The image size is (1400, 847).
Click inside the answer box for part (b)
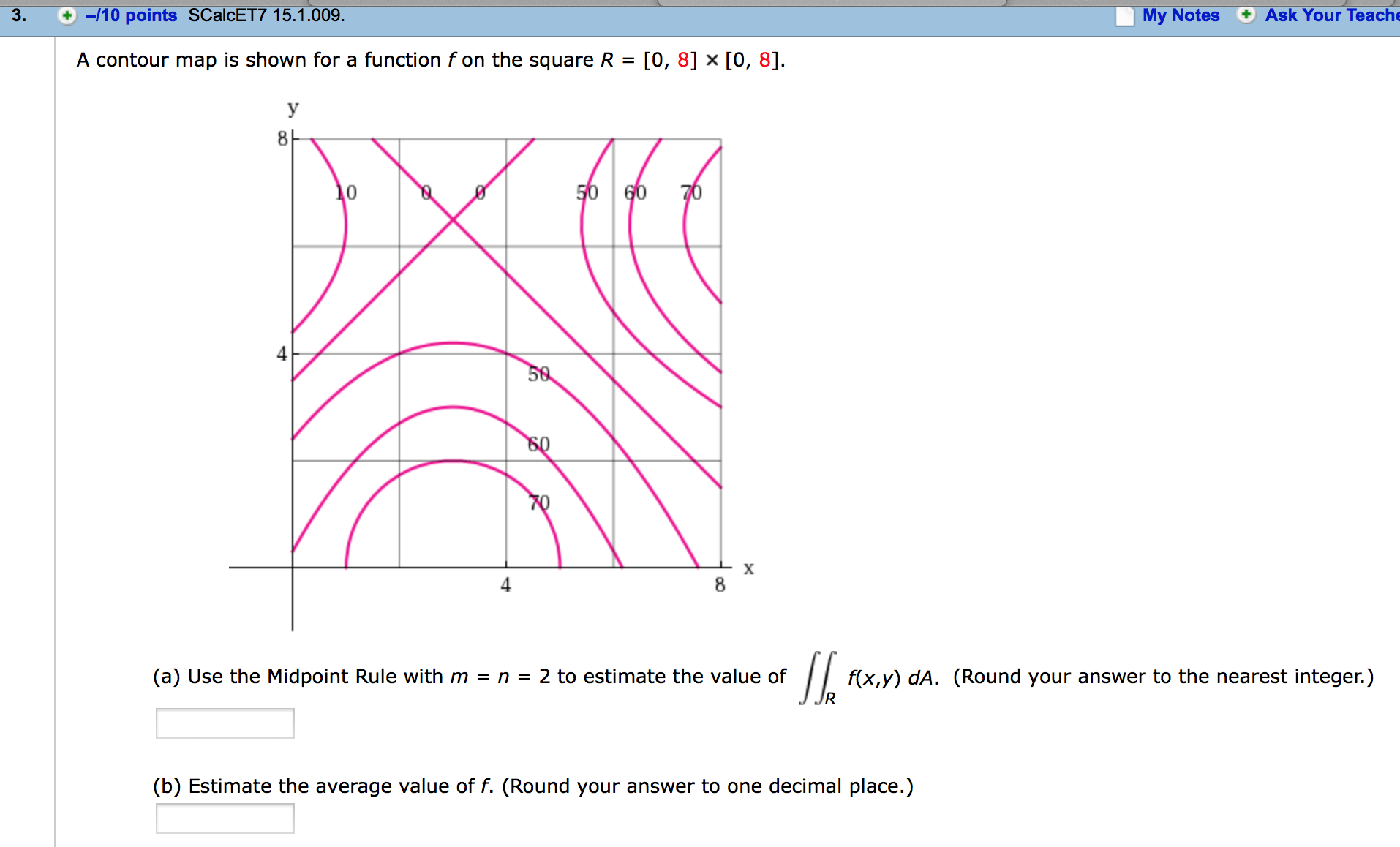point(225,818)
